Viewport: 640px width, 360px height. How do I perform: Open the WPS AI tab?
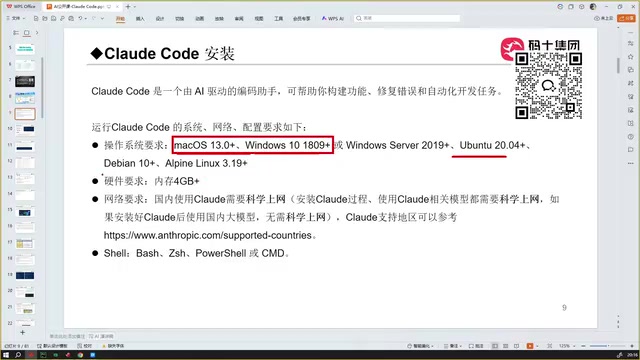click(333, 18)
